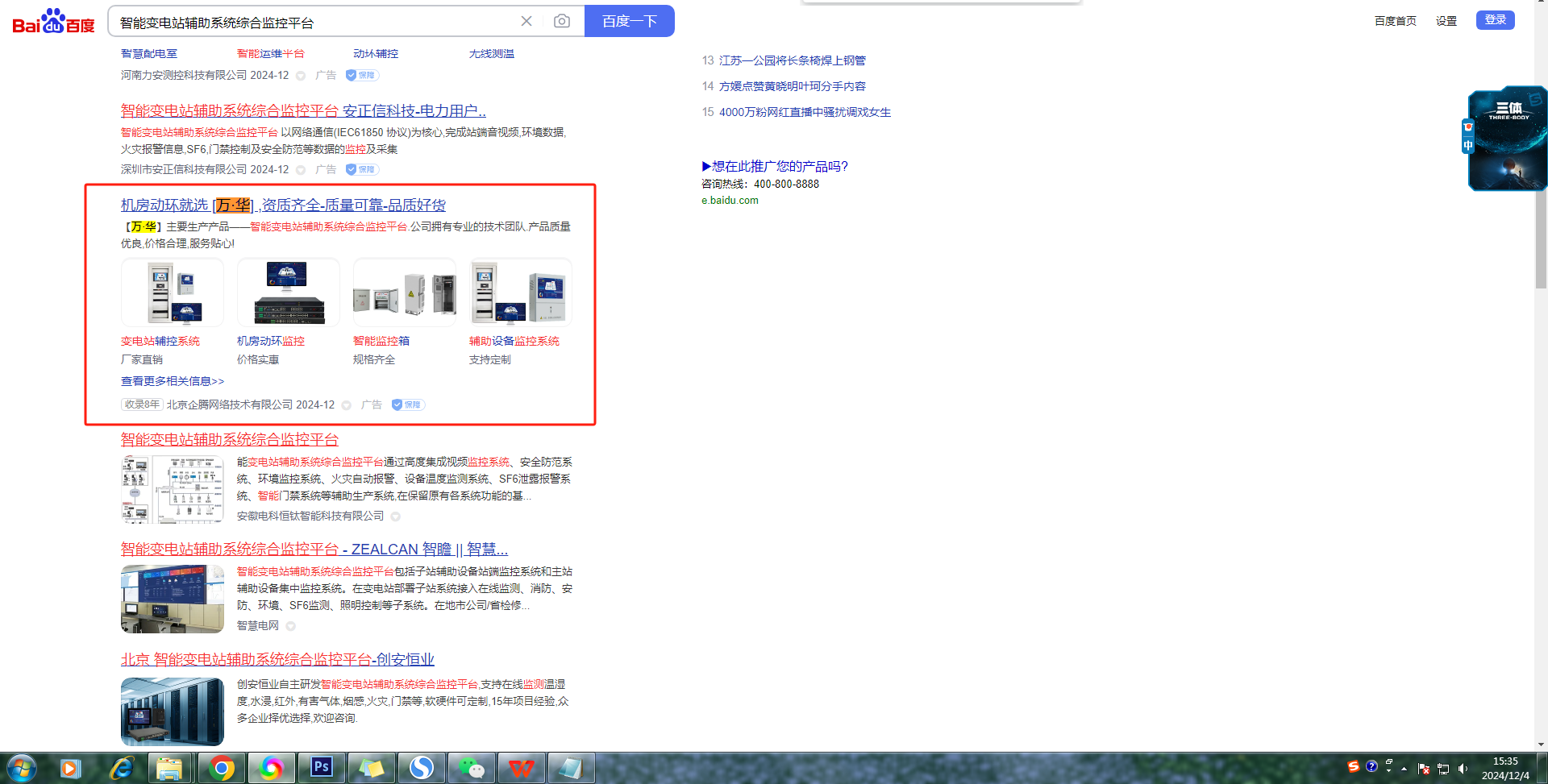1548x784 pixels.
Task: Open Notepad from the taskbar
Action: [571, 769]
